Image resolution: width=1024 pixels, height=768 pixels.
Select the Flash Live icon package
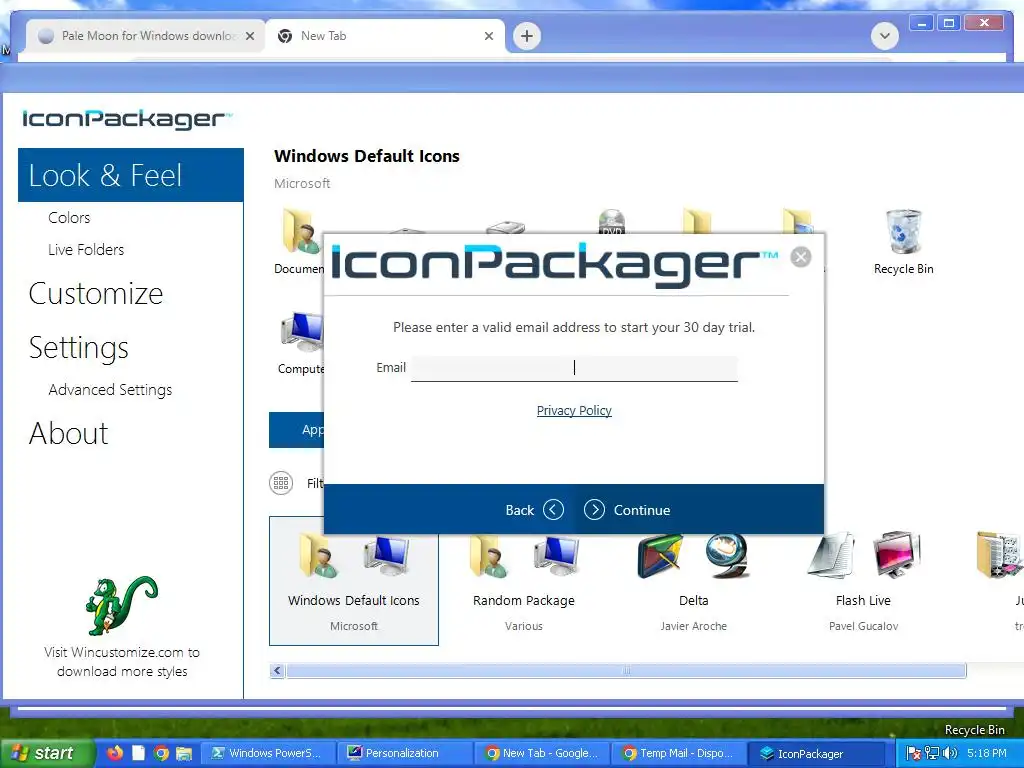[863, 583]
